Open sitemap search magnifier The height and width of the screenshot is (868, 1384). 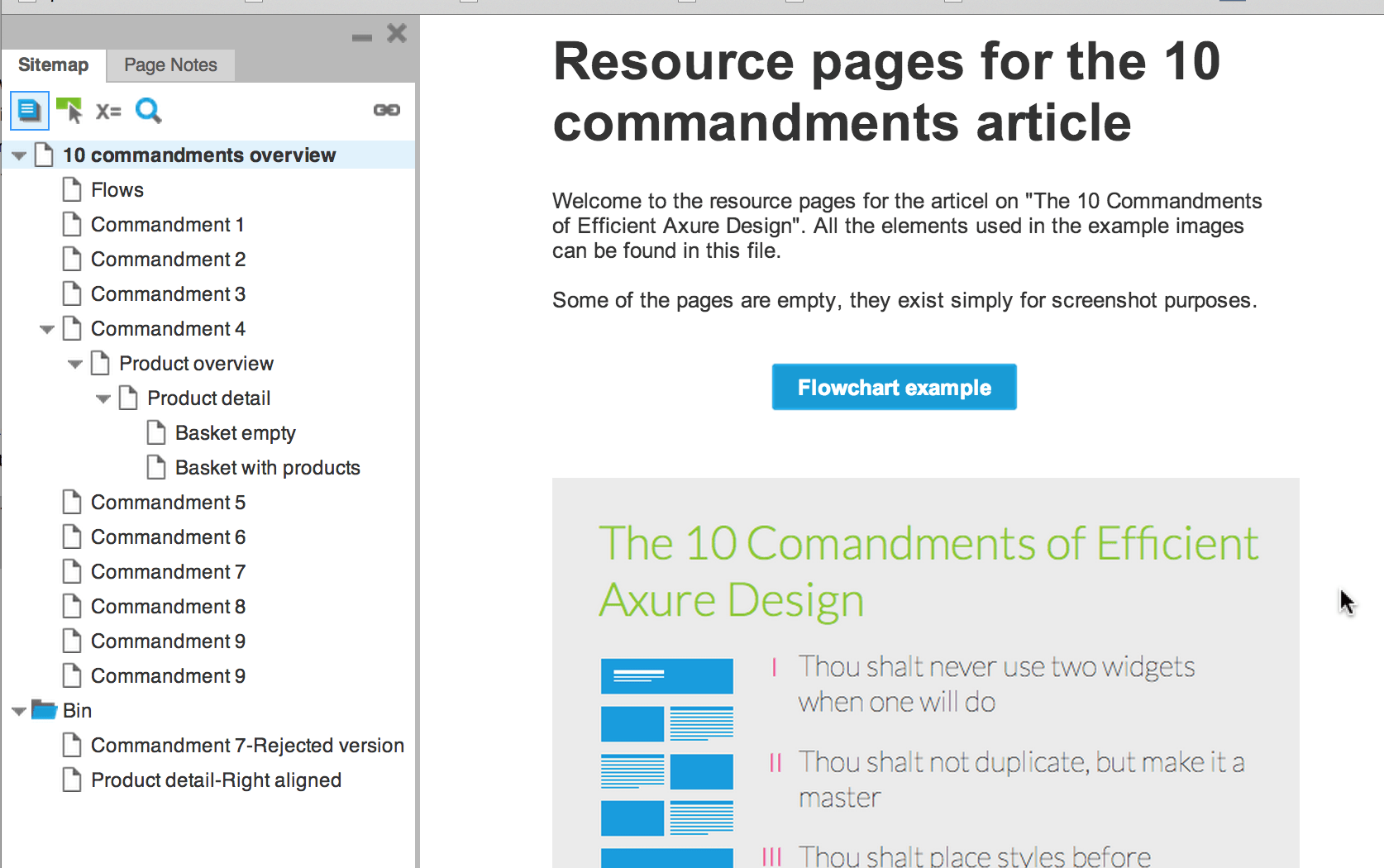149,110
